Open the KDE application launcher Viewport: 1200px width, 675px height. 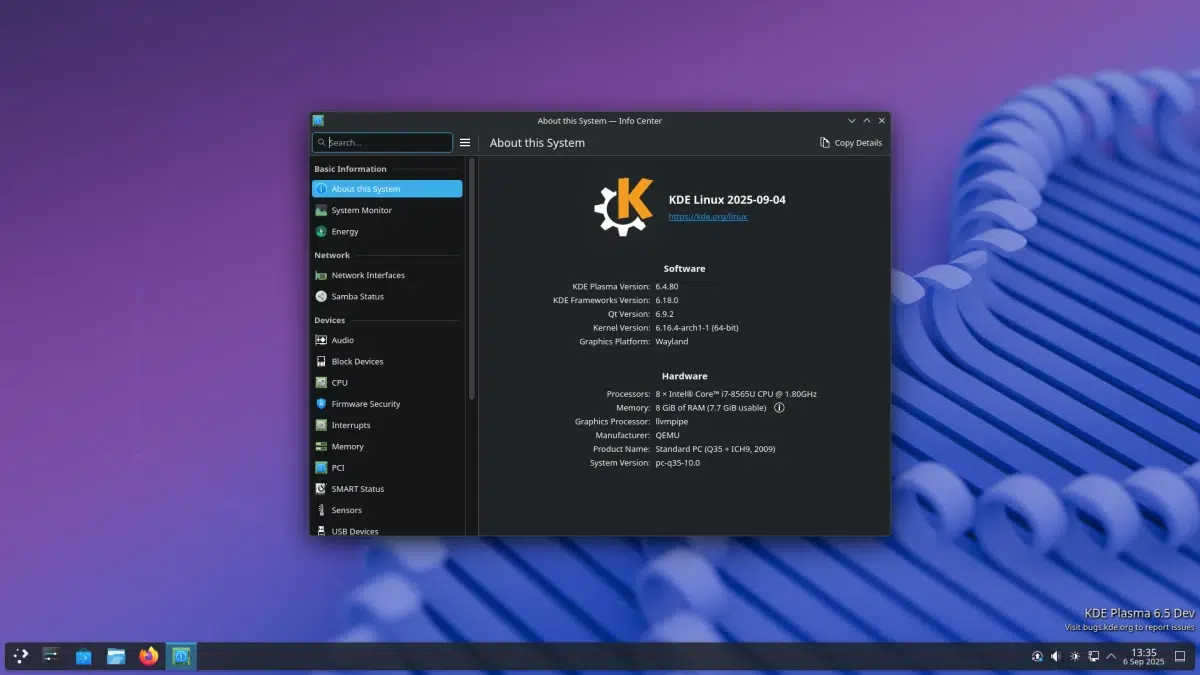point(21,656)
